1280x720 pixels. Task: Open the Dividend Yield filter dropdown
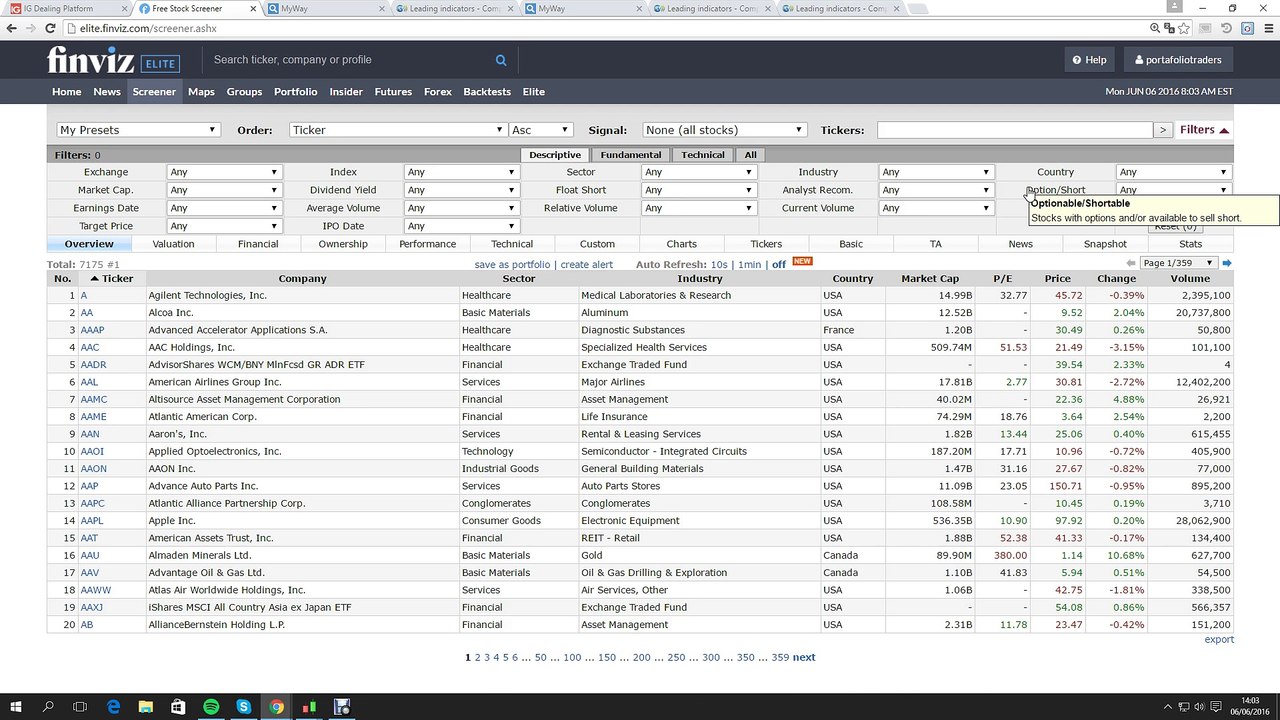[461, 190]
